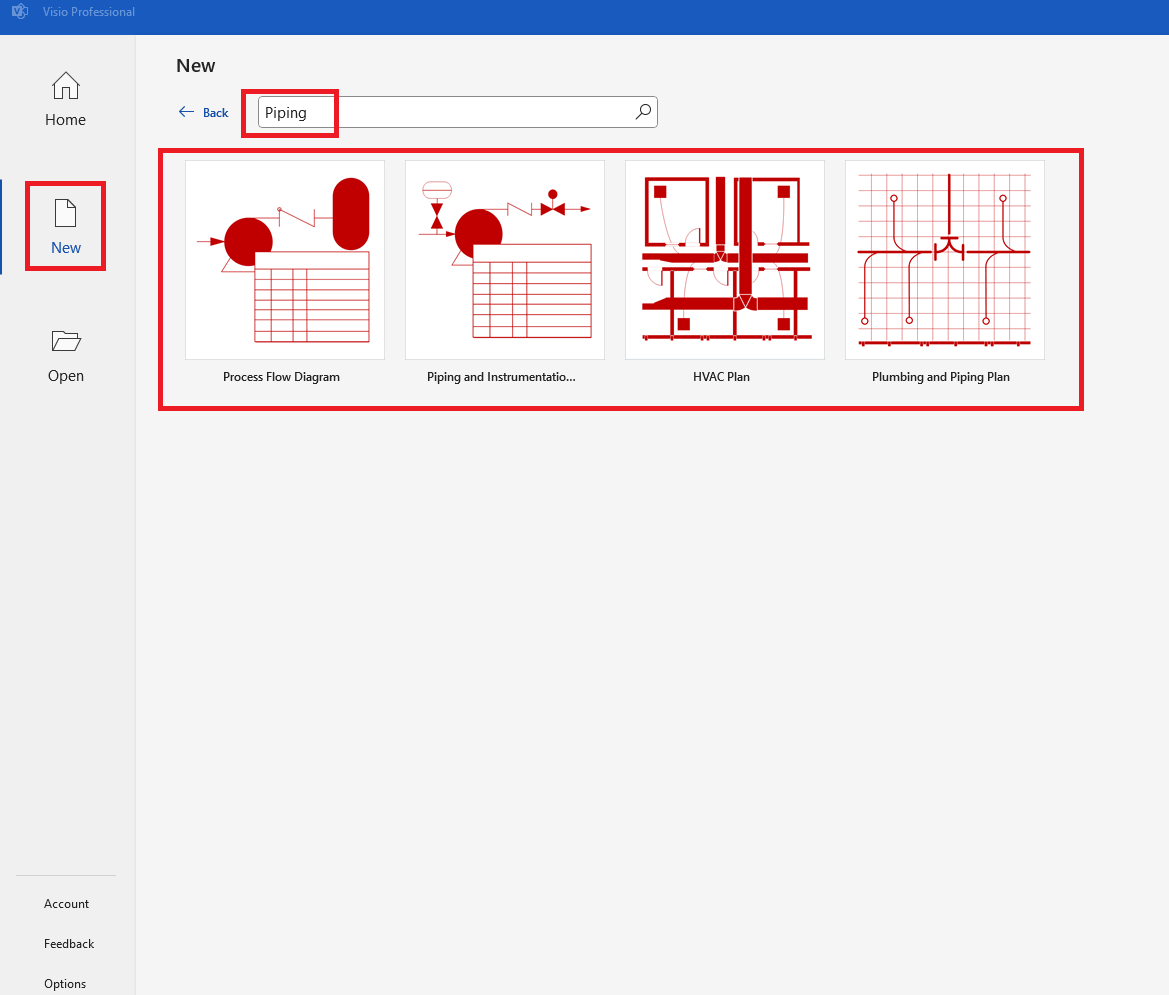Choose the Process Flow Diagram template thumbnail
Image resolution: width=1169 pixels, height=995 pixels.
[x=285, y=259]
